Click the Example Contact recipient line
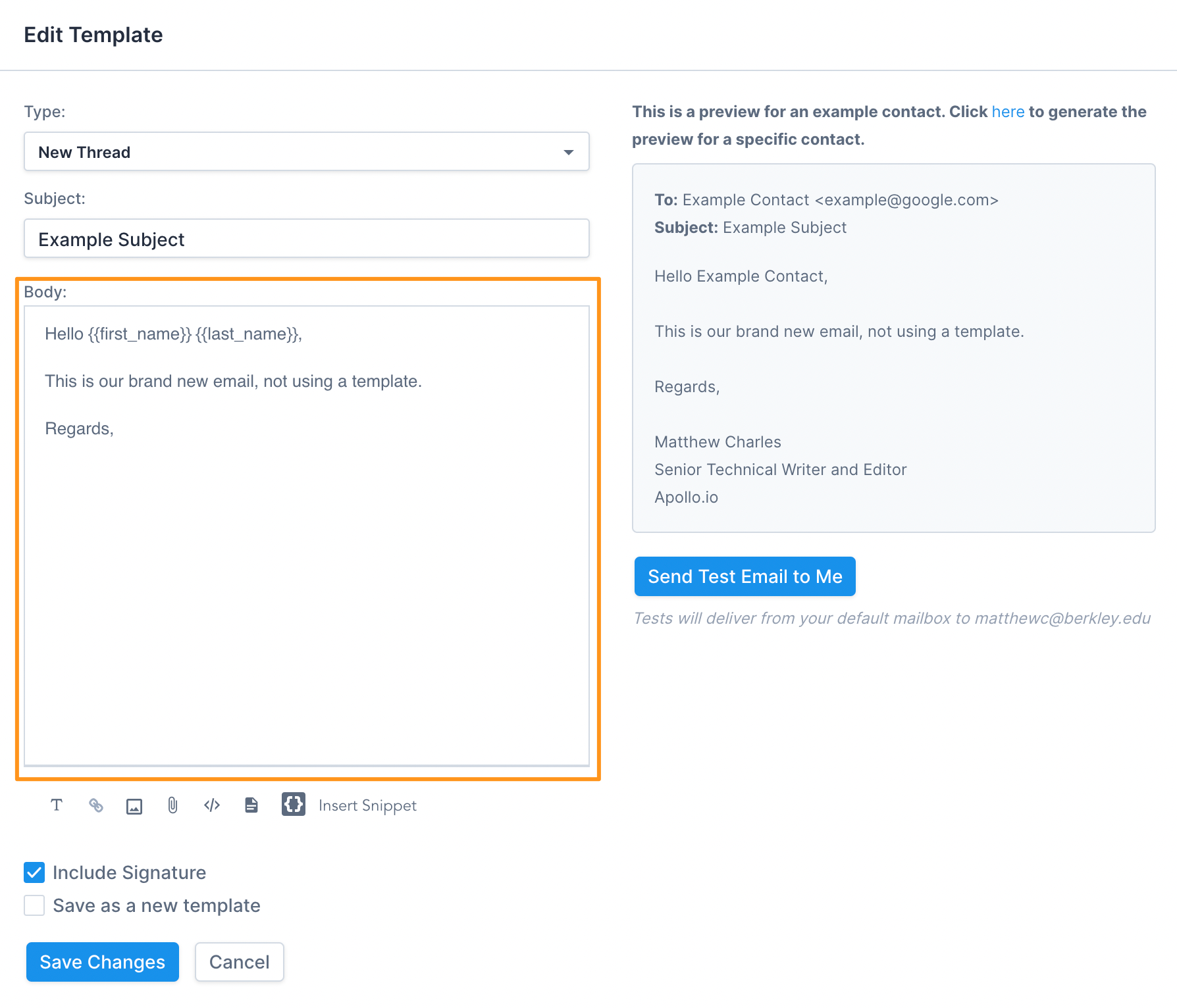 coord(826,200)
